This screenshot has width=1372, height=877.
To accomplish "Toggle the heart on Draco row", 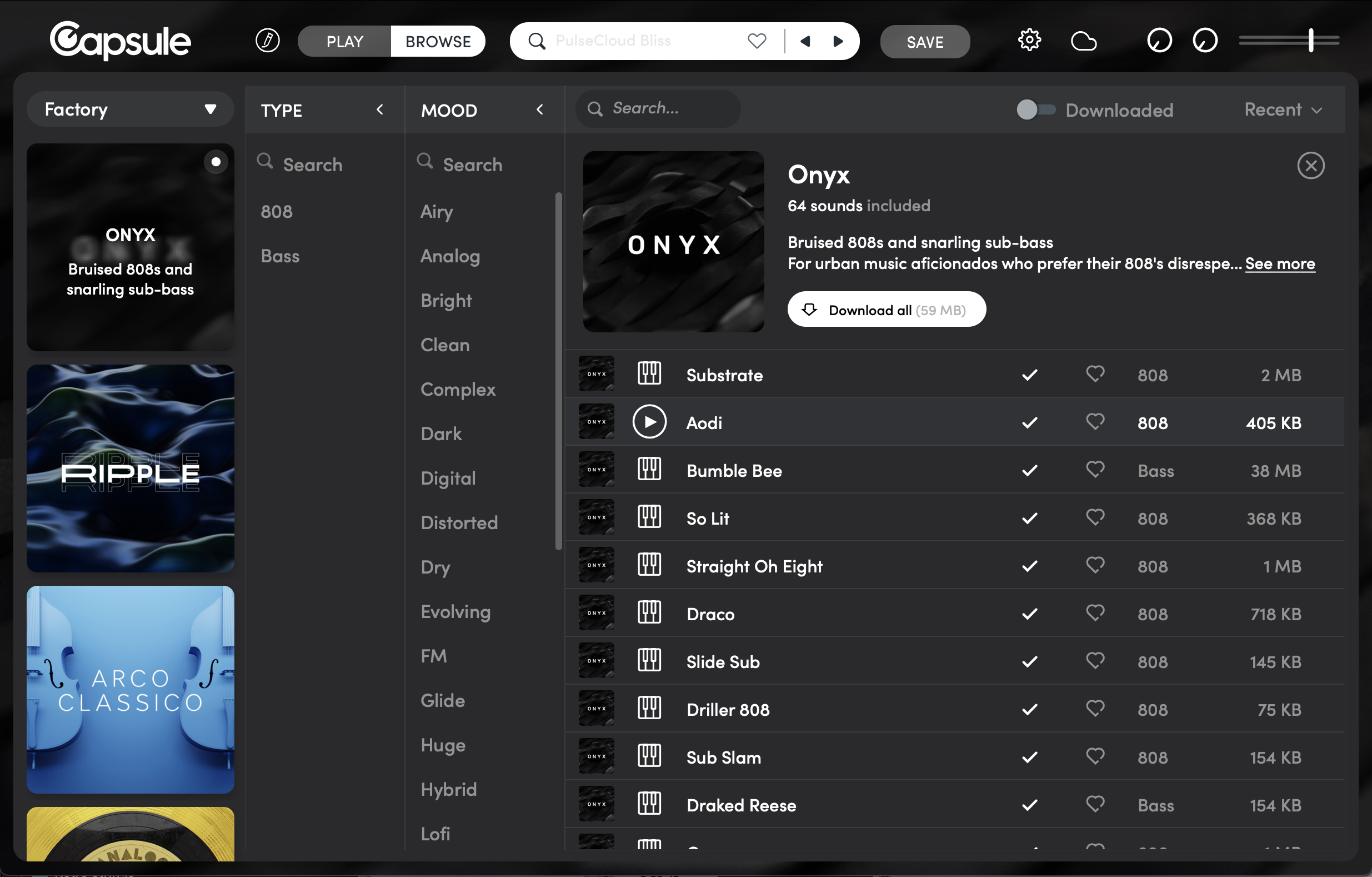I will 1094,613.
